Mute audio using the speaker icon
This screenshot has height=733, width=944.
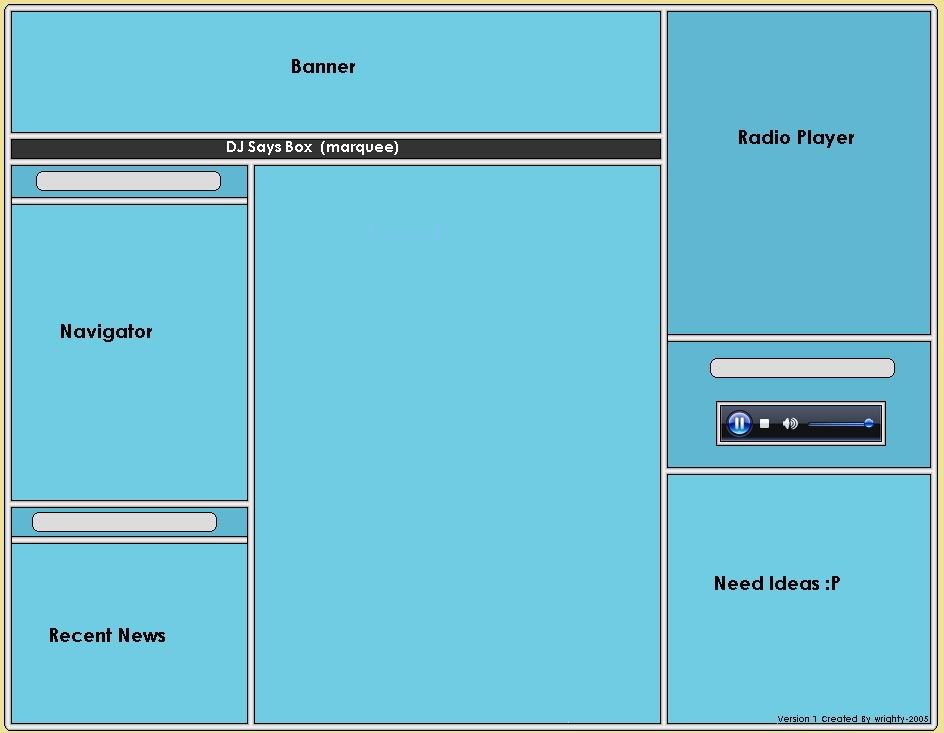[789, 424]
